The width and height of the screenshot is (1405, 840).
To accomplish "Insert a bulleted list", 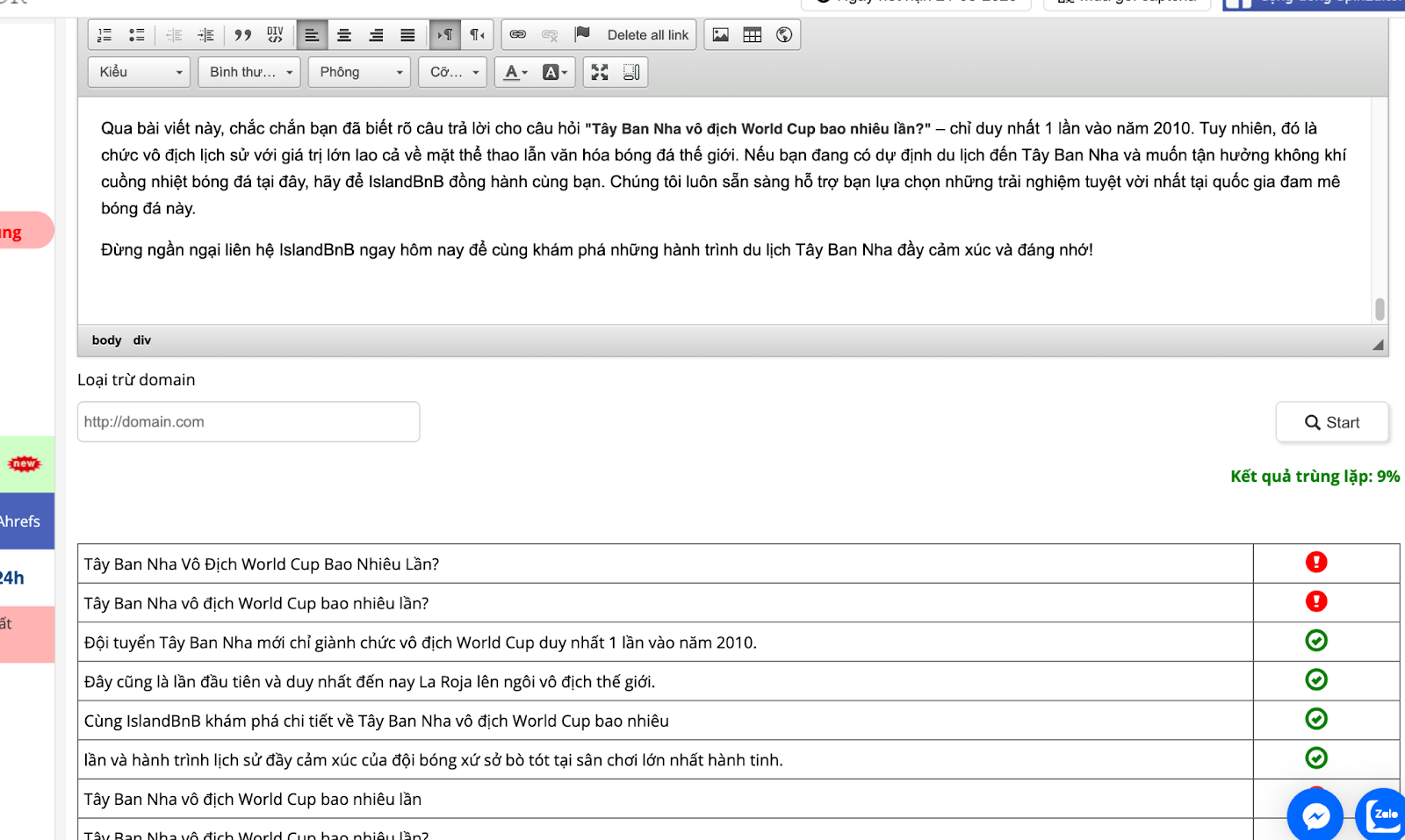I will coord(136,35).
